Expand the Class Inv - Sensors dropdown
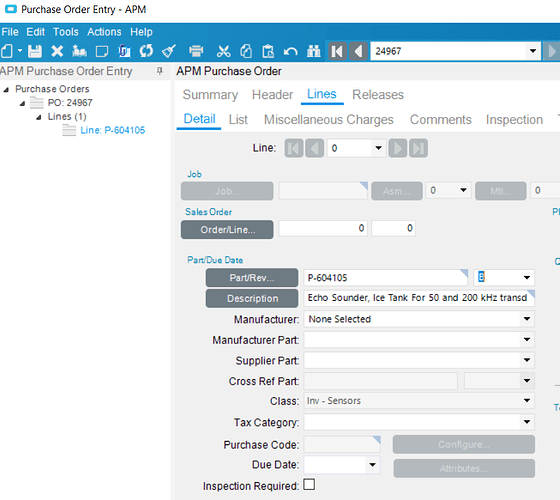 (x=527, y=401)
